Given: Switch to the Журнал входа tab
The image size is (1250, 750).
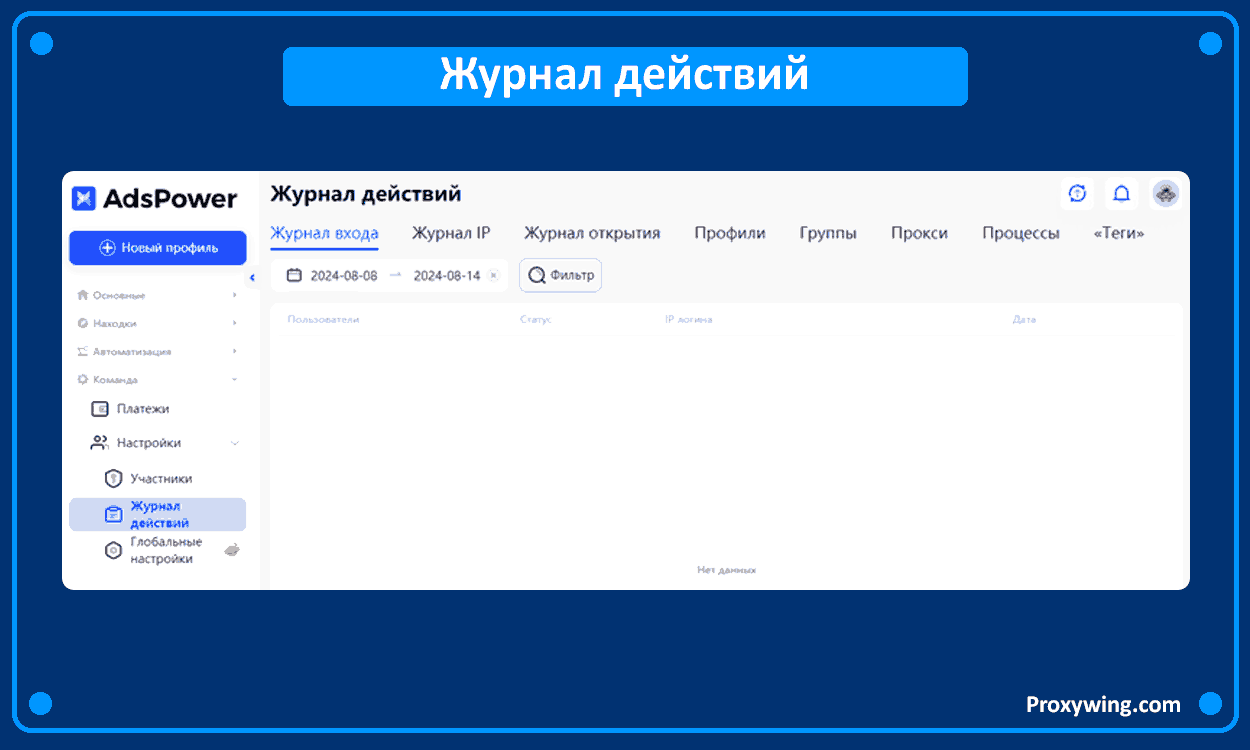Looking at the screenshot, I should (x=324, y=233).
